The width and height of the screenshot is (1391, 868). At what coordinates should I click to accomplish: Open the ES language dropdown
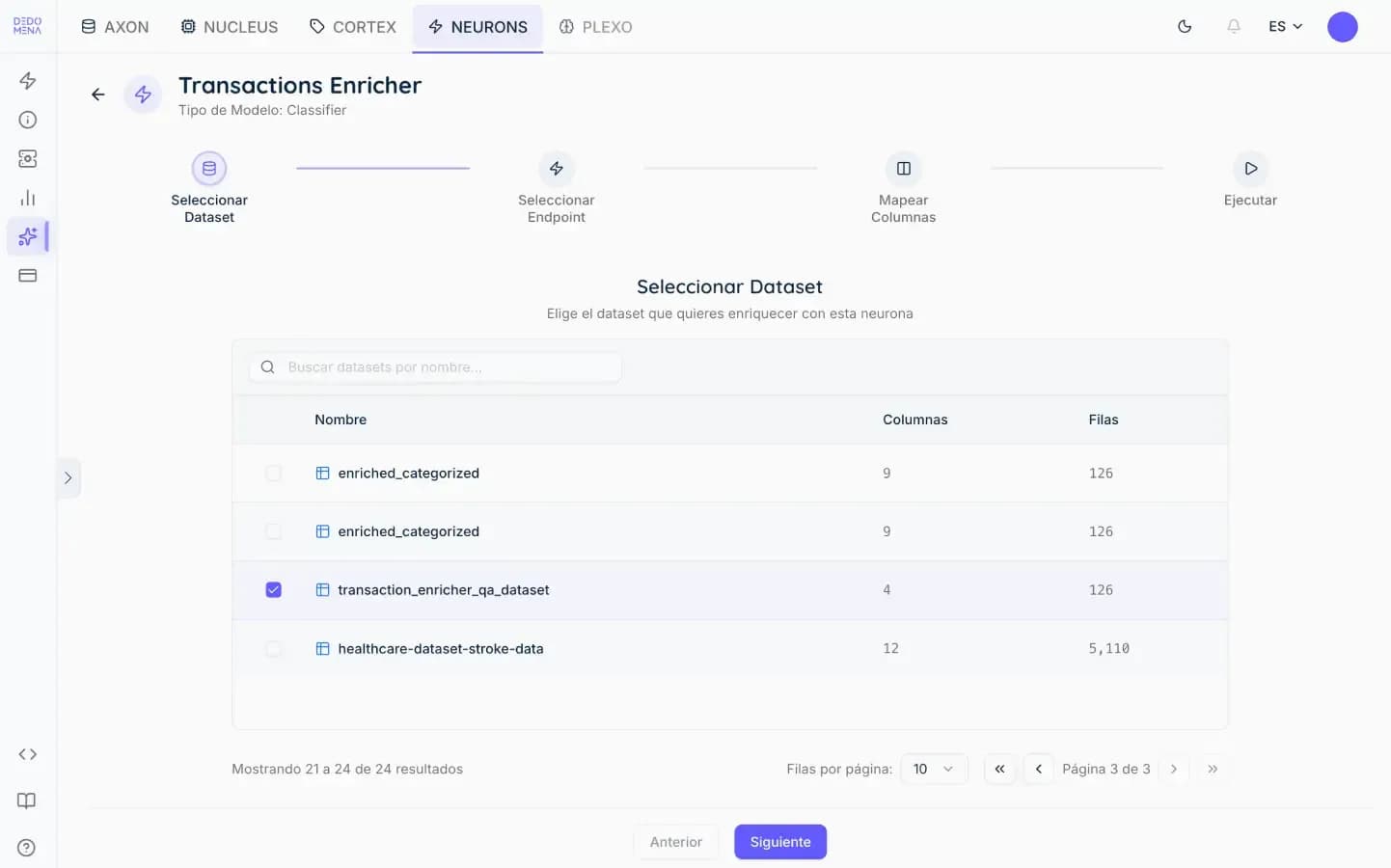(1286, 27)
